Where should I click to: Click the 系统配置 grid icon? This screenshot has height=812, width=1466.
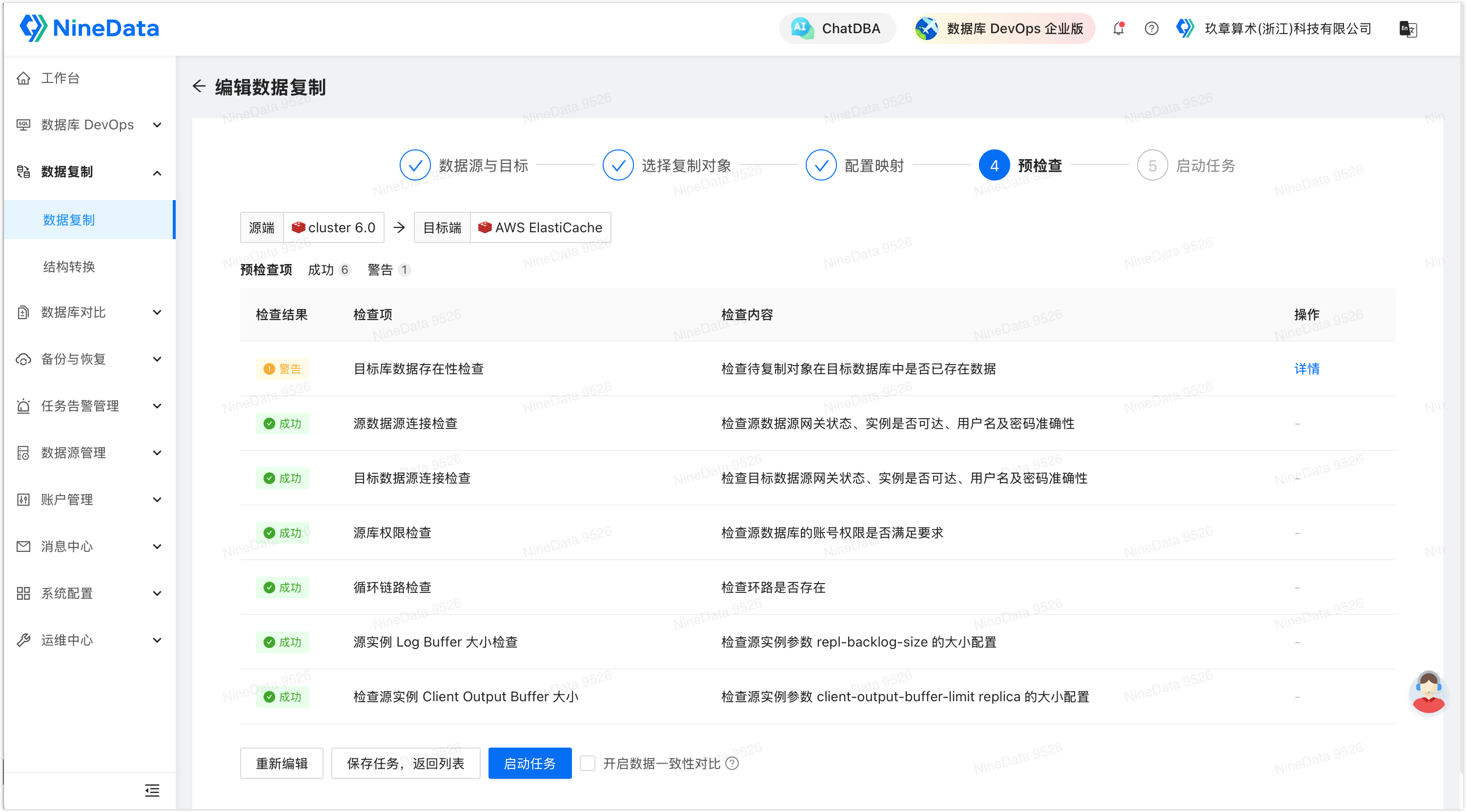click(23, 593)
